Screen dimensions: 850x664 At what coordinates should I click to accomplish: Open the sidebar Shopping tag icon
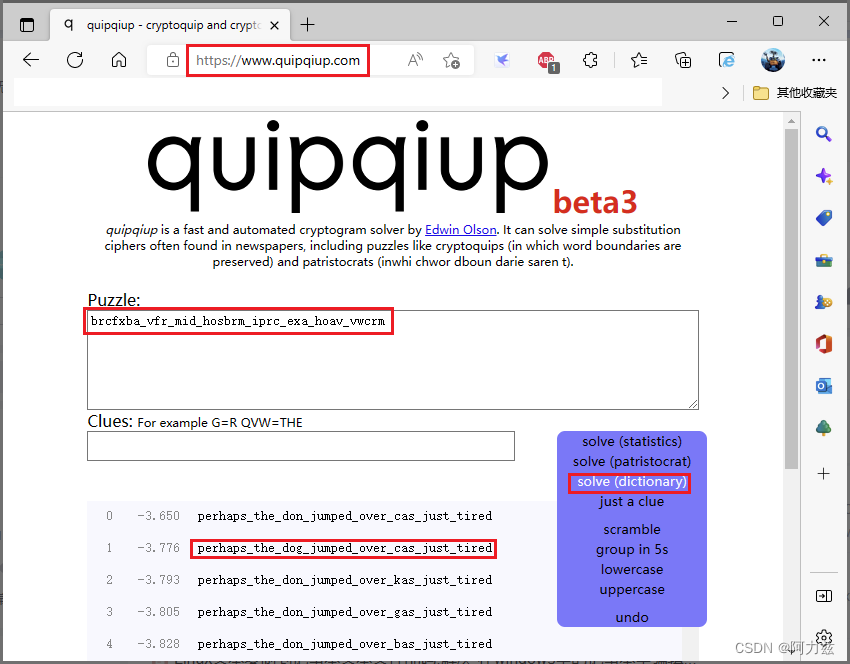click(824, 218)
